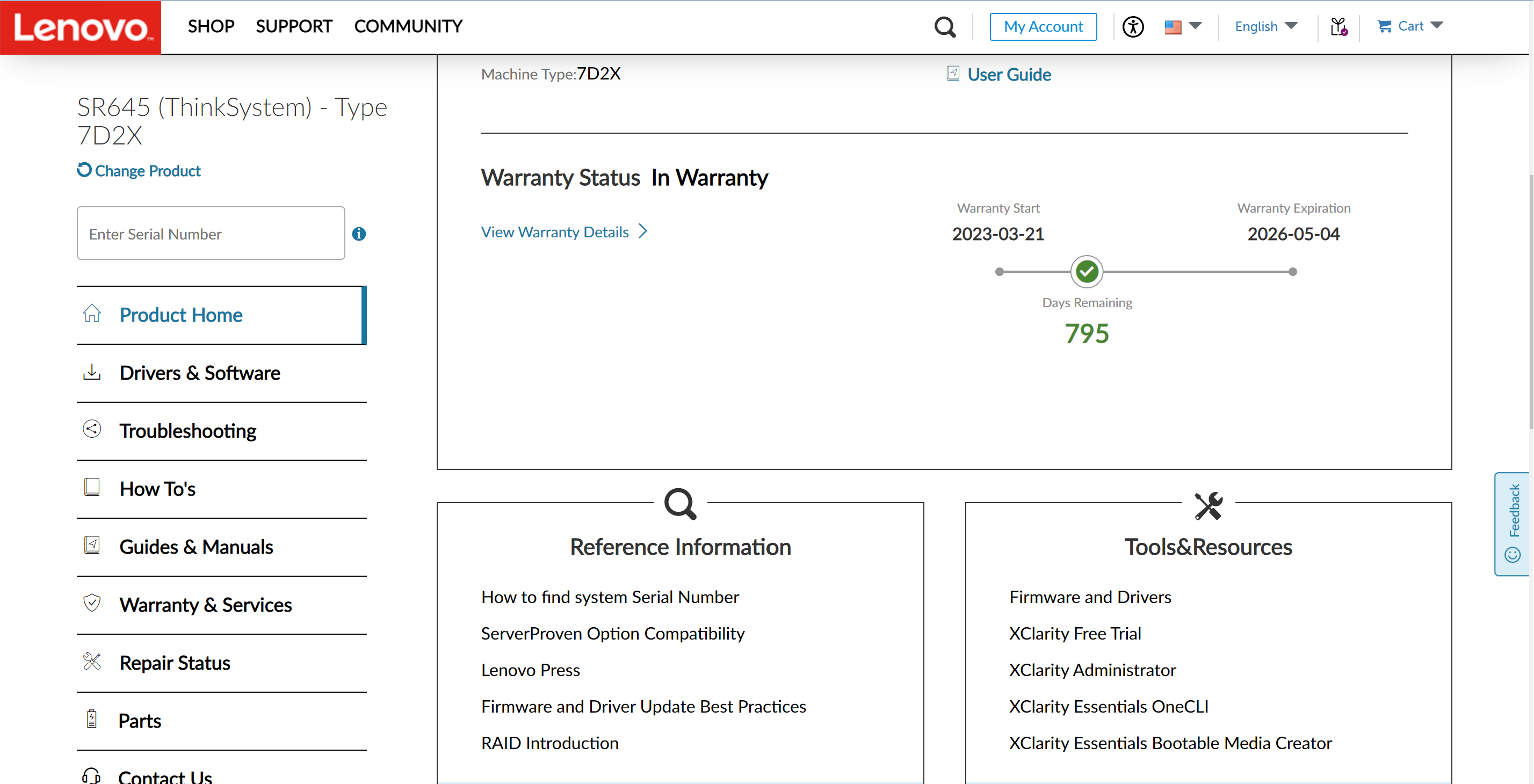Open ServerProven Option Compatibility link

(613, 634)
